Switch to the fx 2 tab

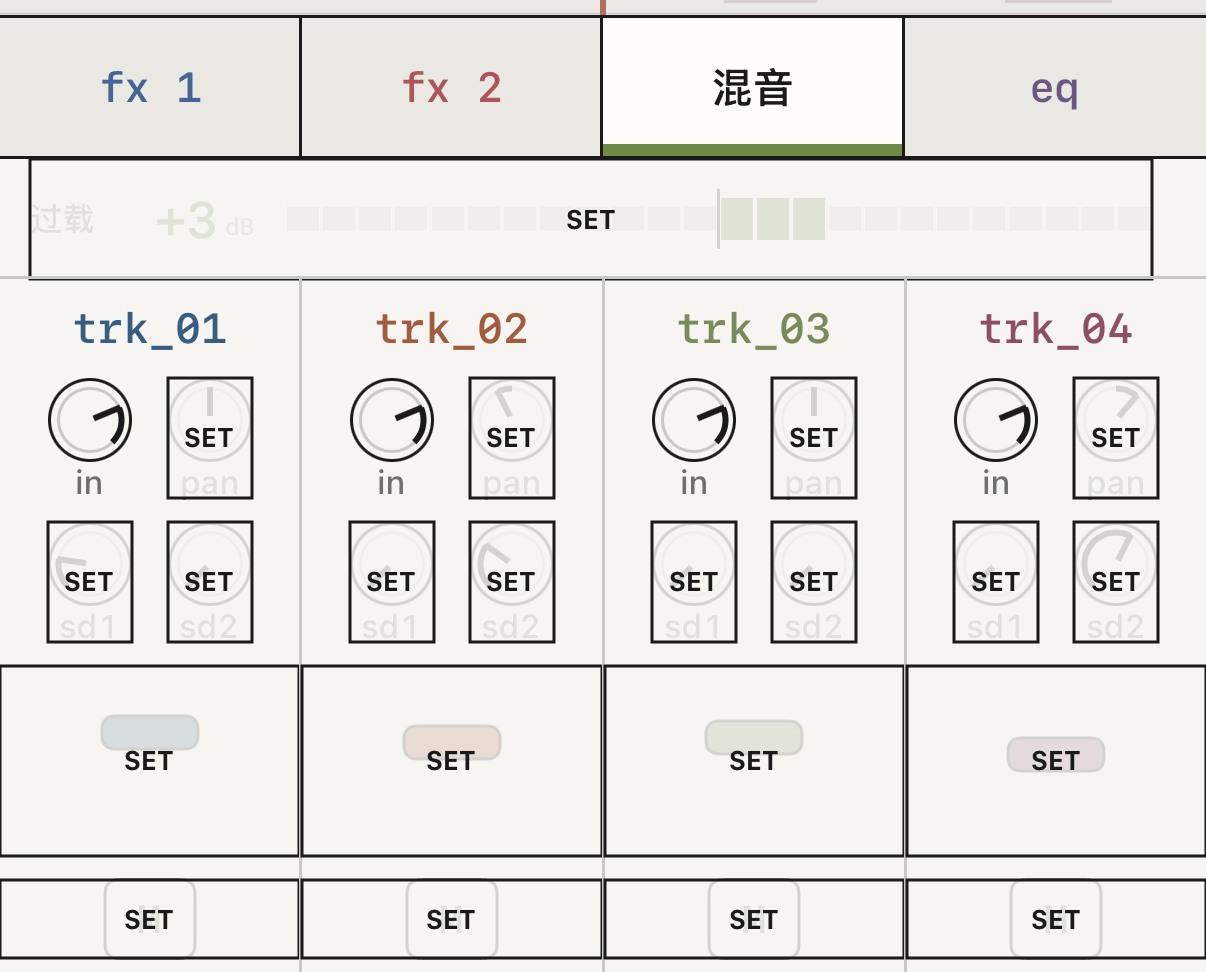point(451,87)
